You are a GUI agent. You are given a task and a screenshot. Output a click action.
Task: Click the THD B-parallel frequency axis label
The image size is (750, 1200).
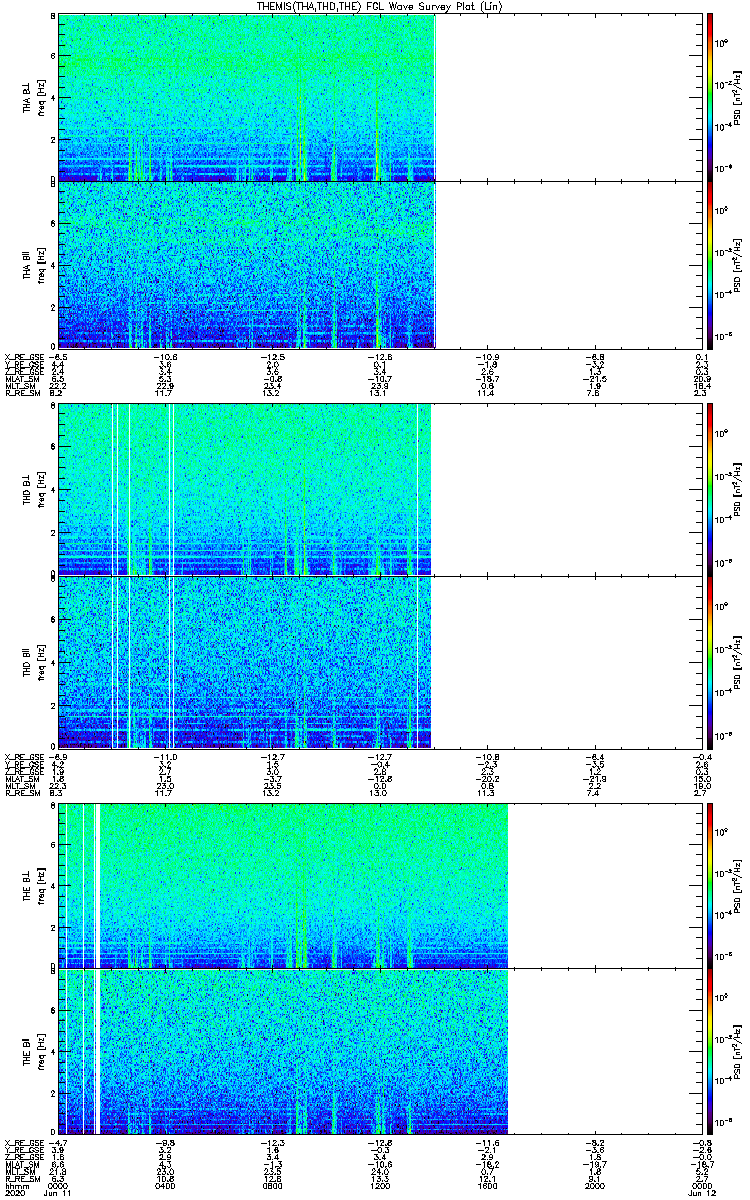pyautogui.click(x=35, y=662)
